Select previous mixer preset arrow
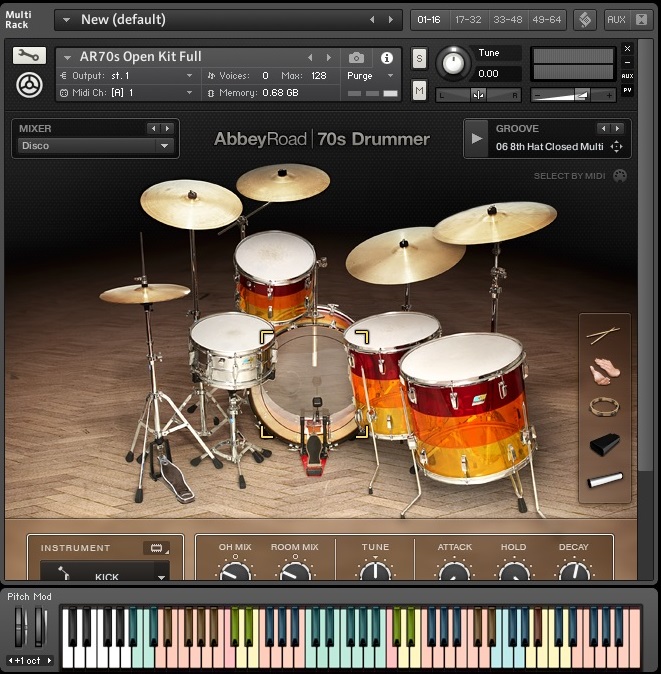Image resolution: width=661 pixels, height=674 pixels. coord(153,128)
